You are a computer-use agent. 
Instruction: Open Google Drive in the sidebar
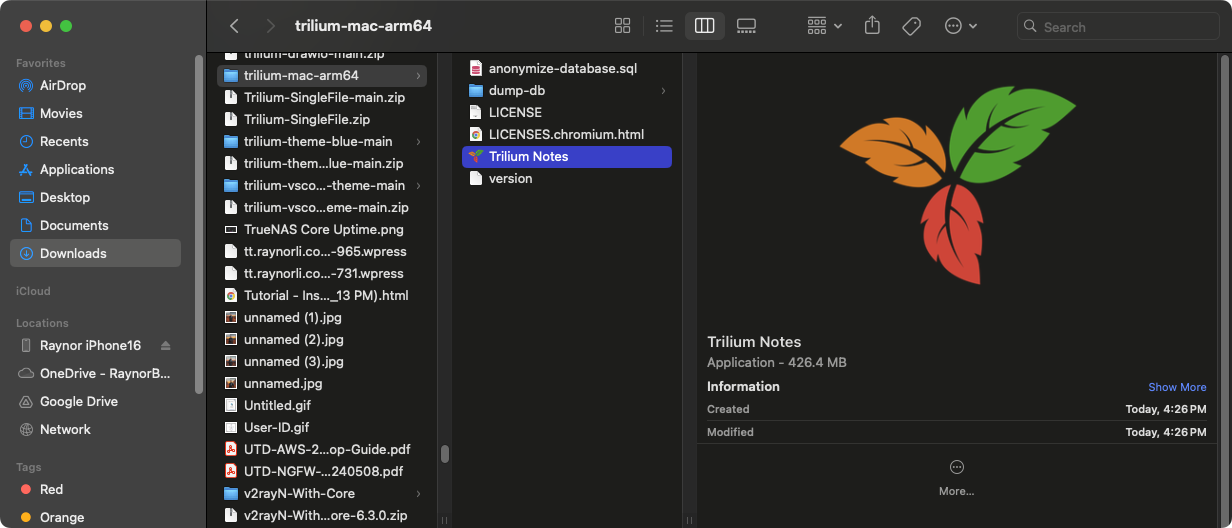pyautogui.click(x=95, y=401)
